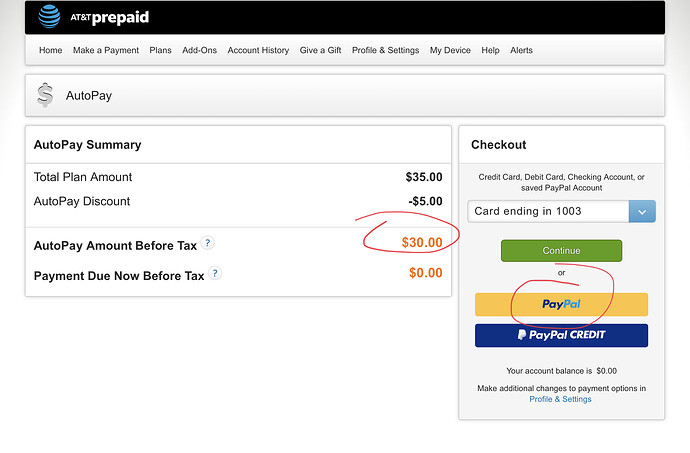This screenshot has width=690, height=453.
Task: Open Profile & Settings in top navigation
Action: click(x=385, y=50)
